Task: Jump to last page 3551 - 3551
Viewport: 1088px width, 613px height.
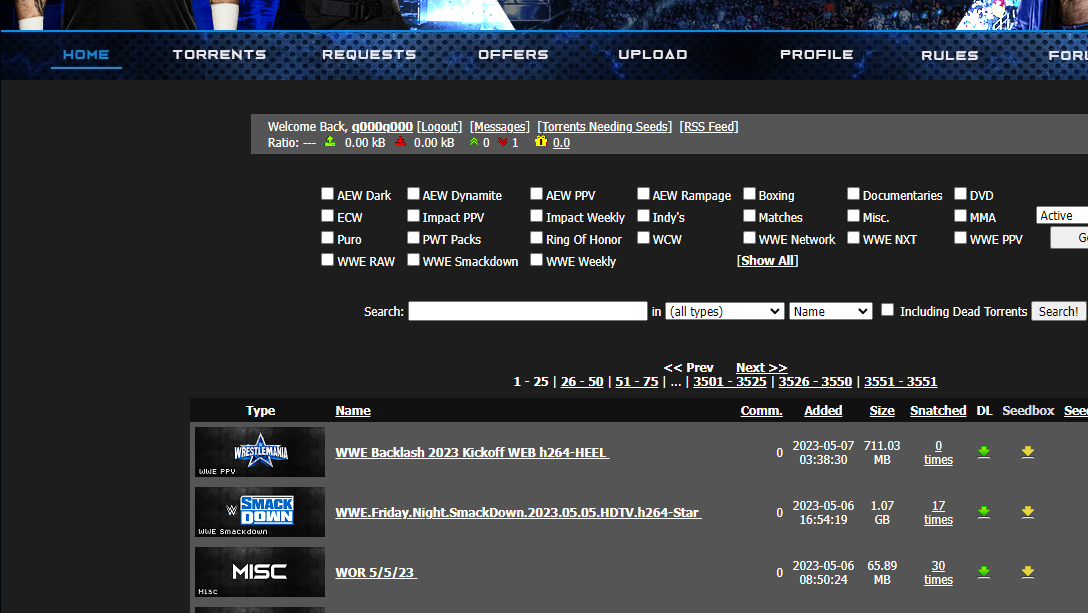Action: pos(901,381)
